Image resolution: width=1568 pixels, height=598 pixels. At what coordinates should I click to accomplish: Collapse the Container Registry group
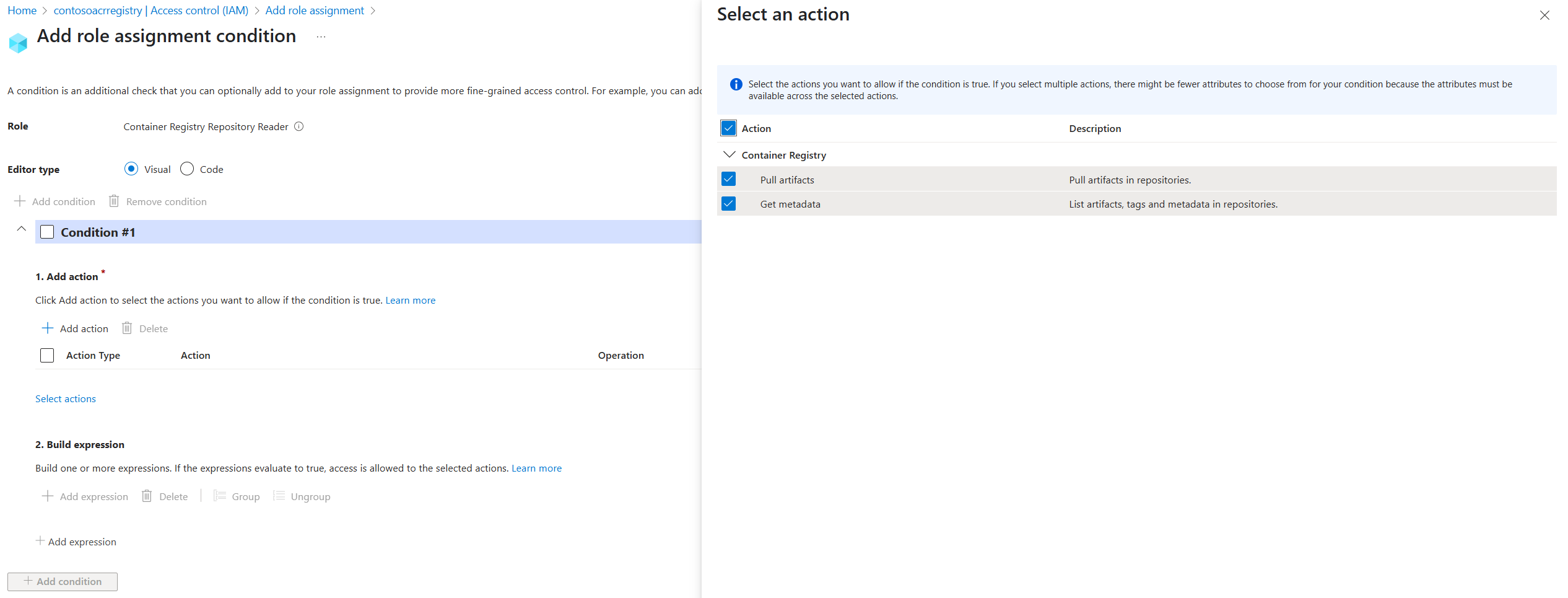[730, 154]
